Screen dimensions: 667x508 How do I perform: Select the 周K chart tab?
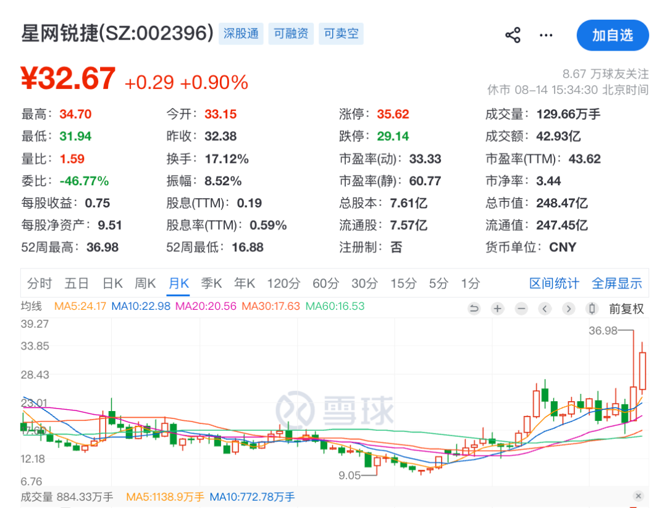[145, 283]
